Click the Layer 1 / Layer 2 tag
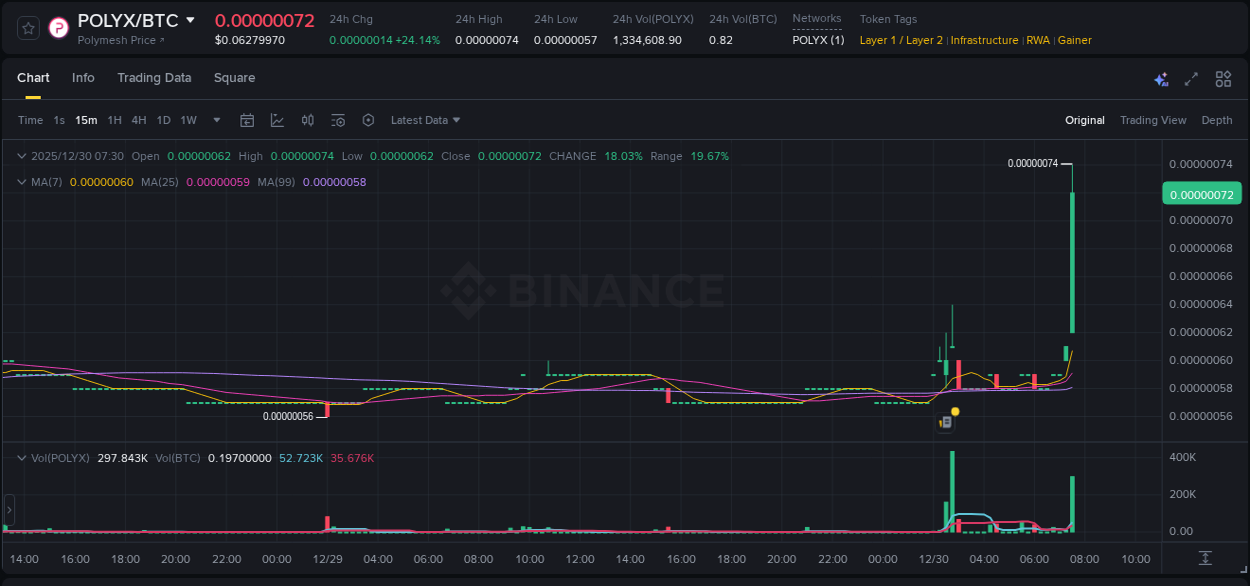The height and width of the screenshot is (586, 1250). click(900, 40)
